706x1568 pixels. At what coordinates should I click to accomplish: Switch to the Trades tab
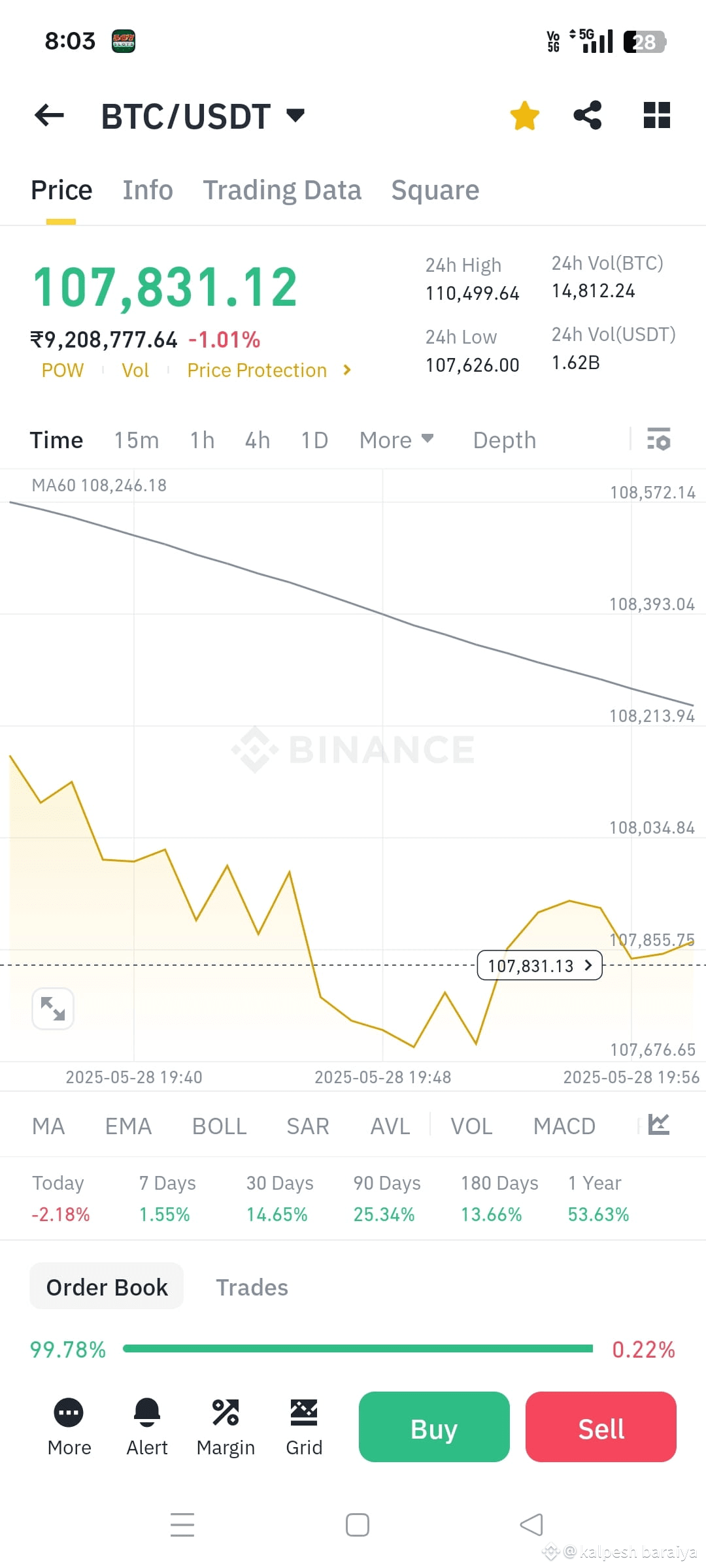(x=252, y=1287)
